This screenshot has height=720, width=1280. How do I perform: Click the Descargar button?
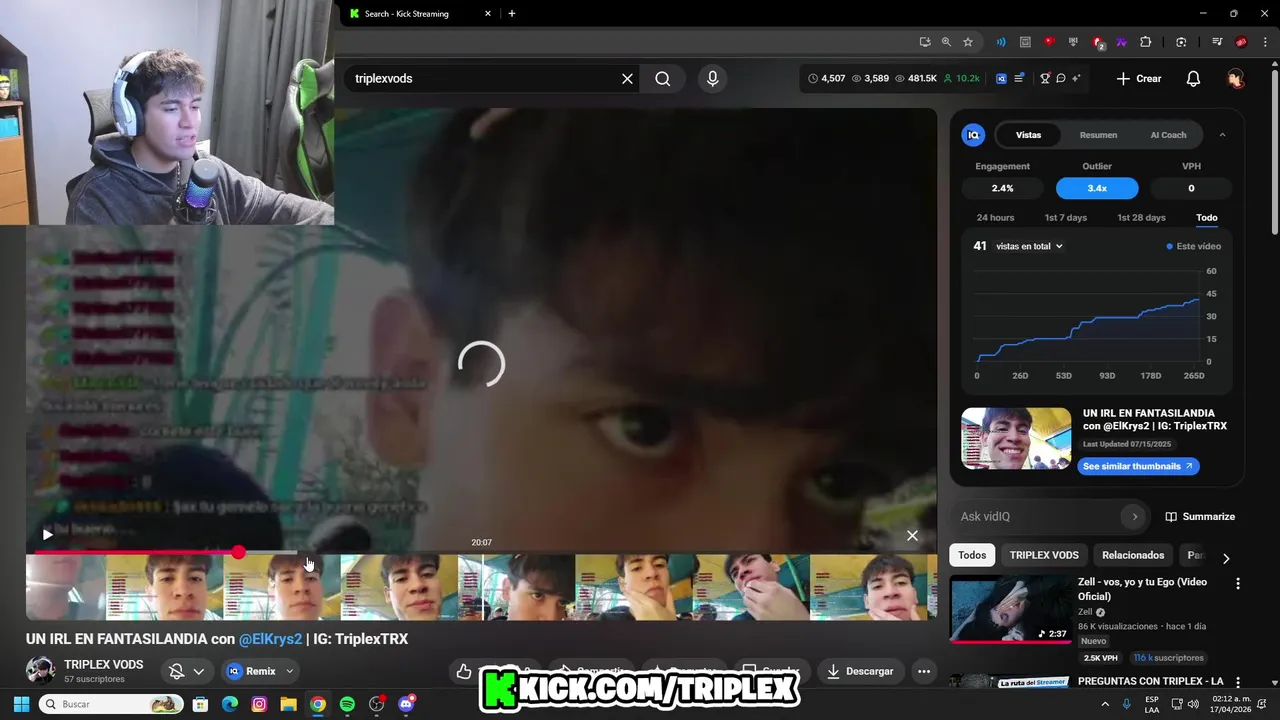pyautogui.click(x=860, y=671)
